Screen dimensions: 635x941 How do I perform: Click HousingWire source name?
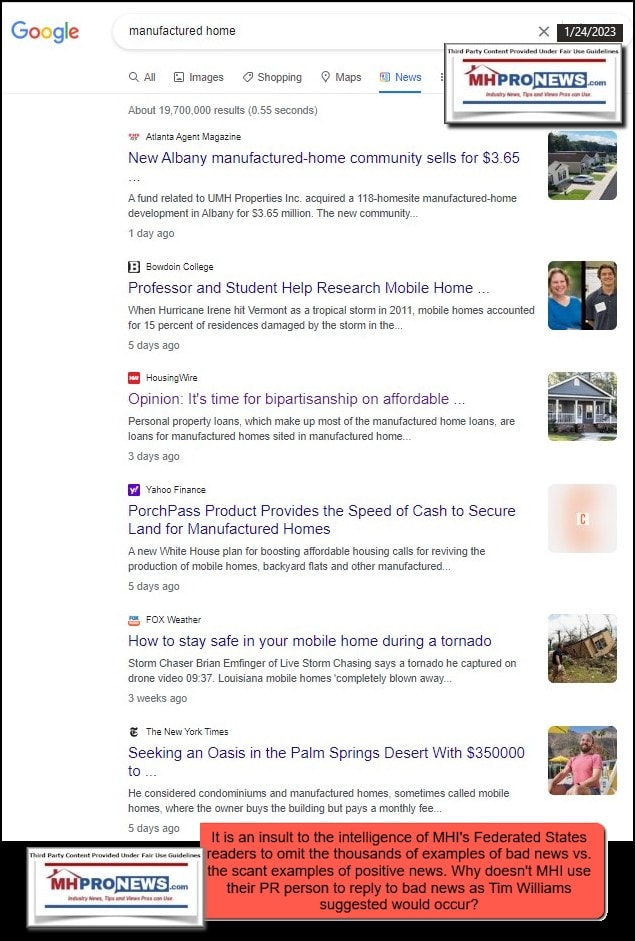172,377
